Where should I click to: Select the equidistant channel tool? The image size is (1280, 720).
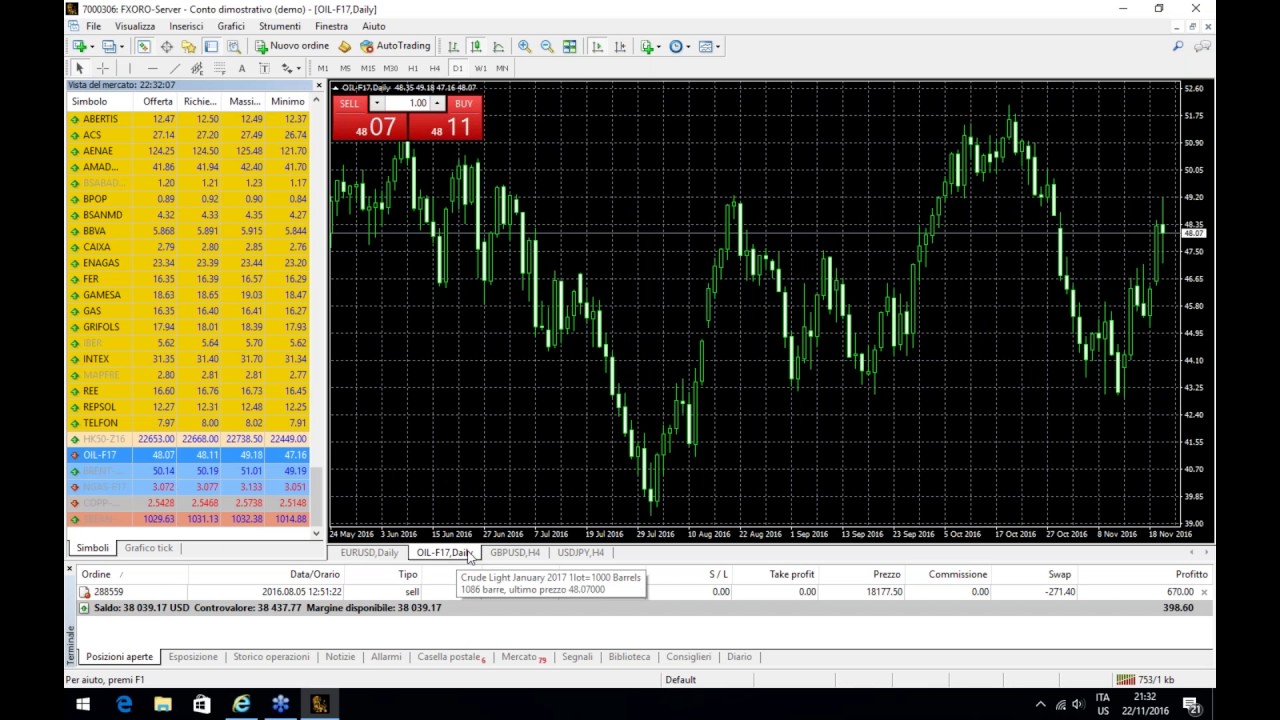click(197, 68)
